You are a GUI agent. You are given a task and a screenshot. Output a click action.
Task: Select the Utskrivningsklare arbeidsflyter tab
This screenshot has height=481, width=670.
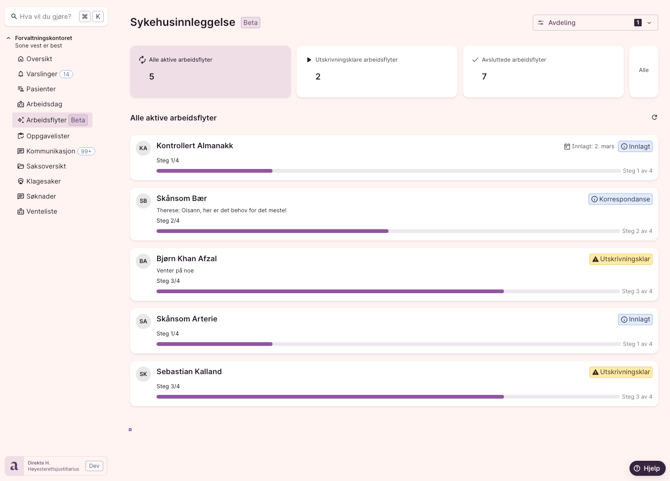(376, 71)
